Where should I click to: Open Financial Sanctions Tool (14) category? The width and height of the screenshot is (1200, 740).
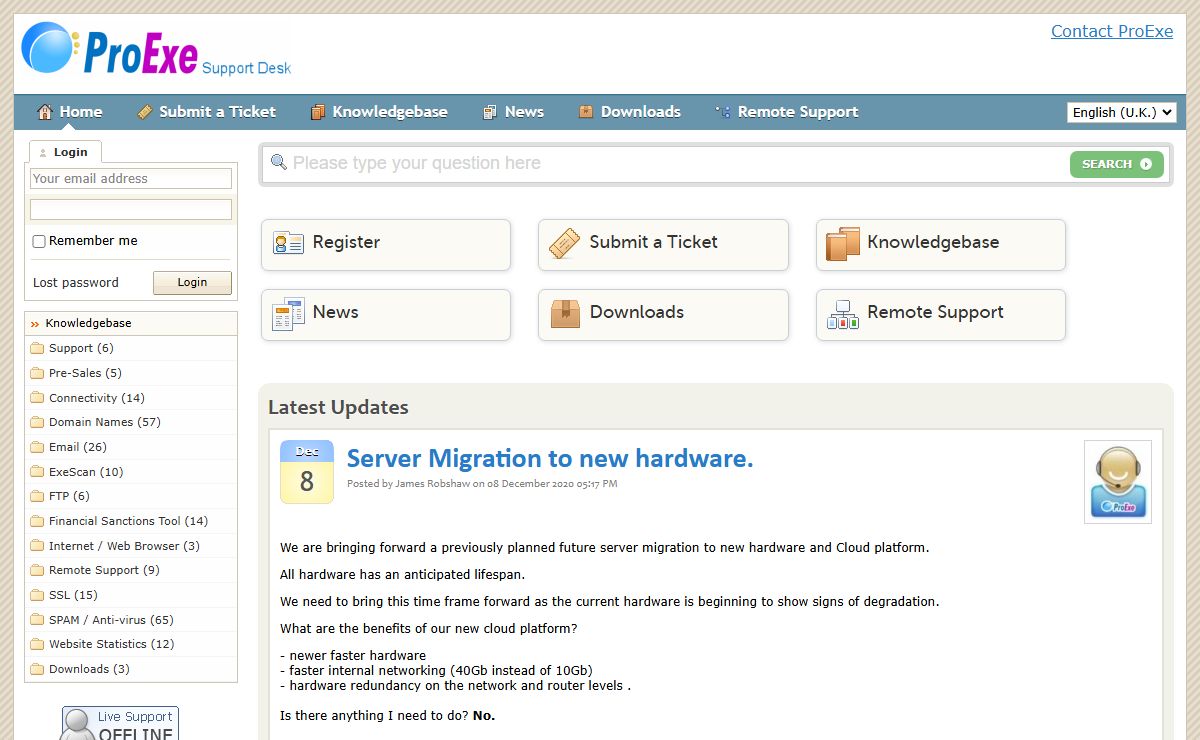(x=129, y=521)
